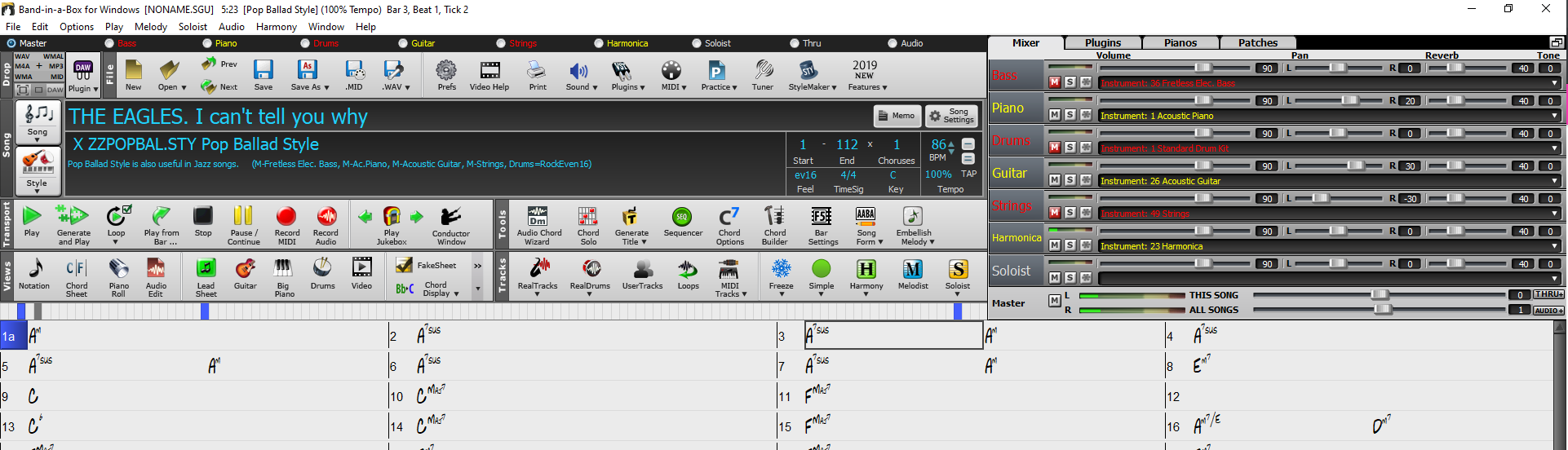
Task: Open the Guitar instrument dropdown
Action: pos(1554,181)
